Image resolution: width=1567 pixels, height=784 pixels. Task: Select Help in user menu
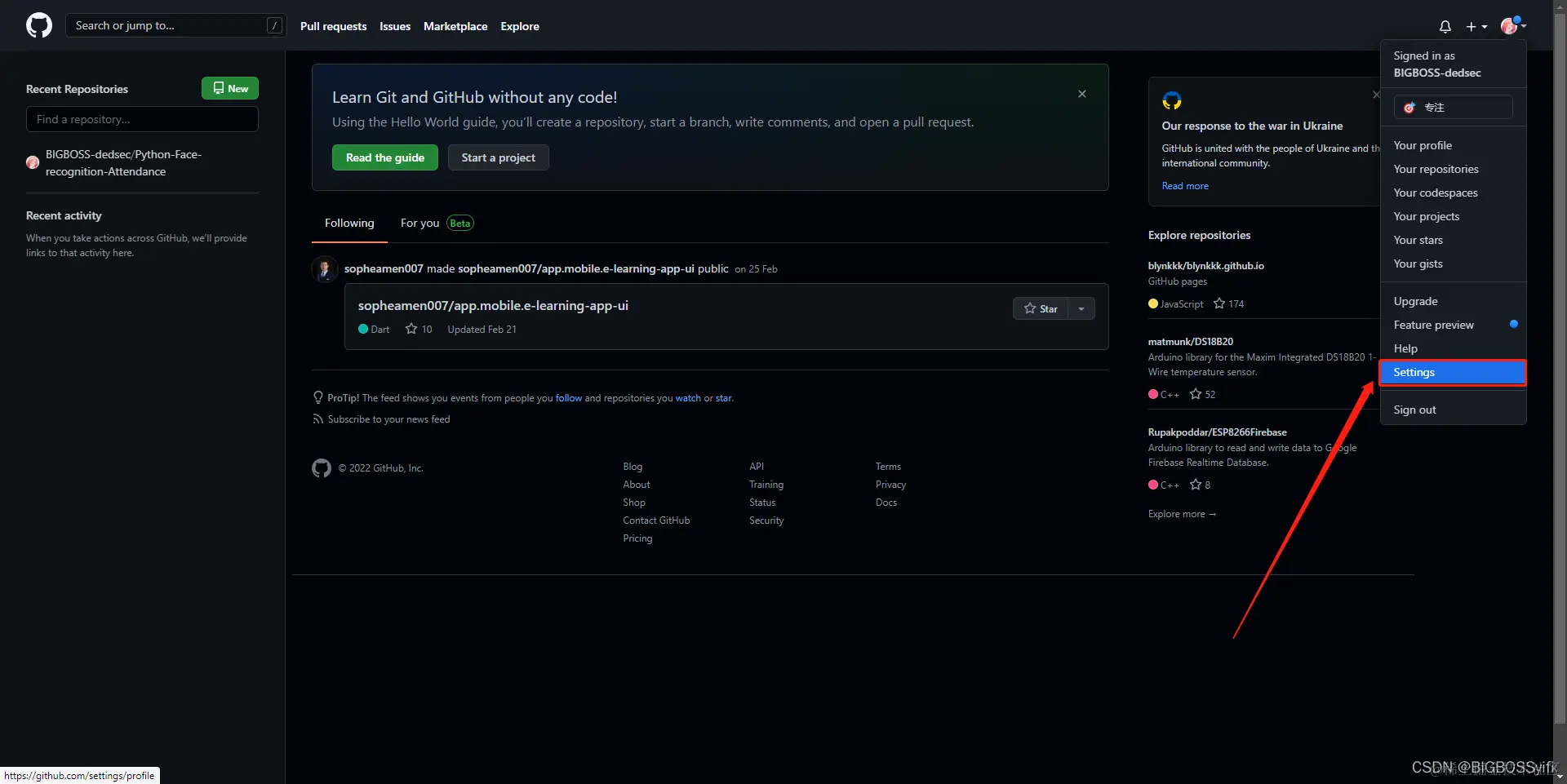[1453, 348]
